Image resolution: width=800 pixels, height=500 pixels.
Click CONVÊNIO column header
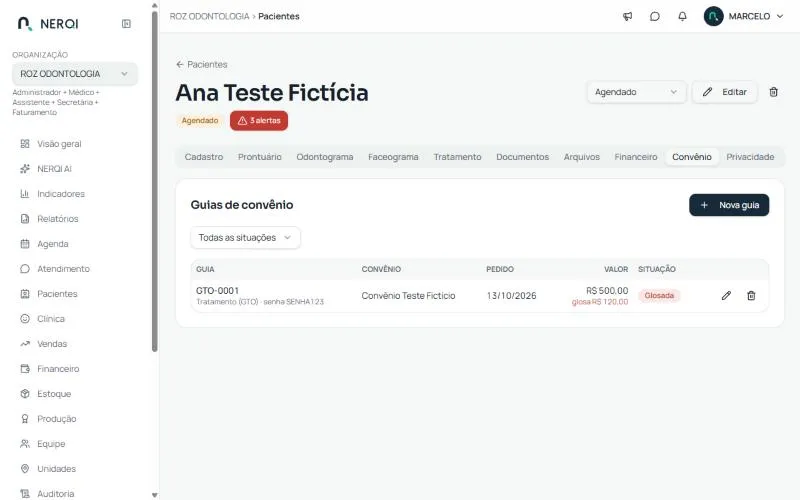[381, 269]
